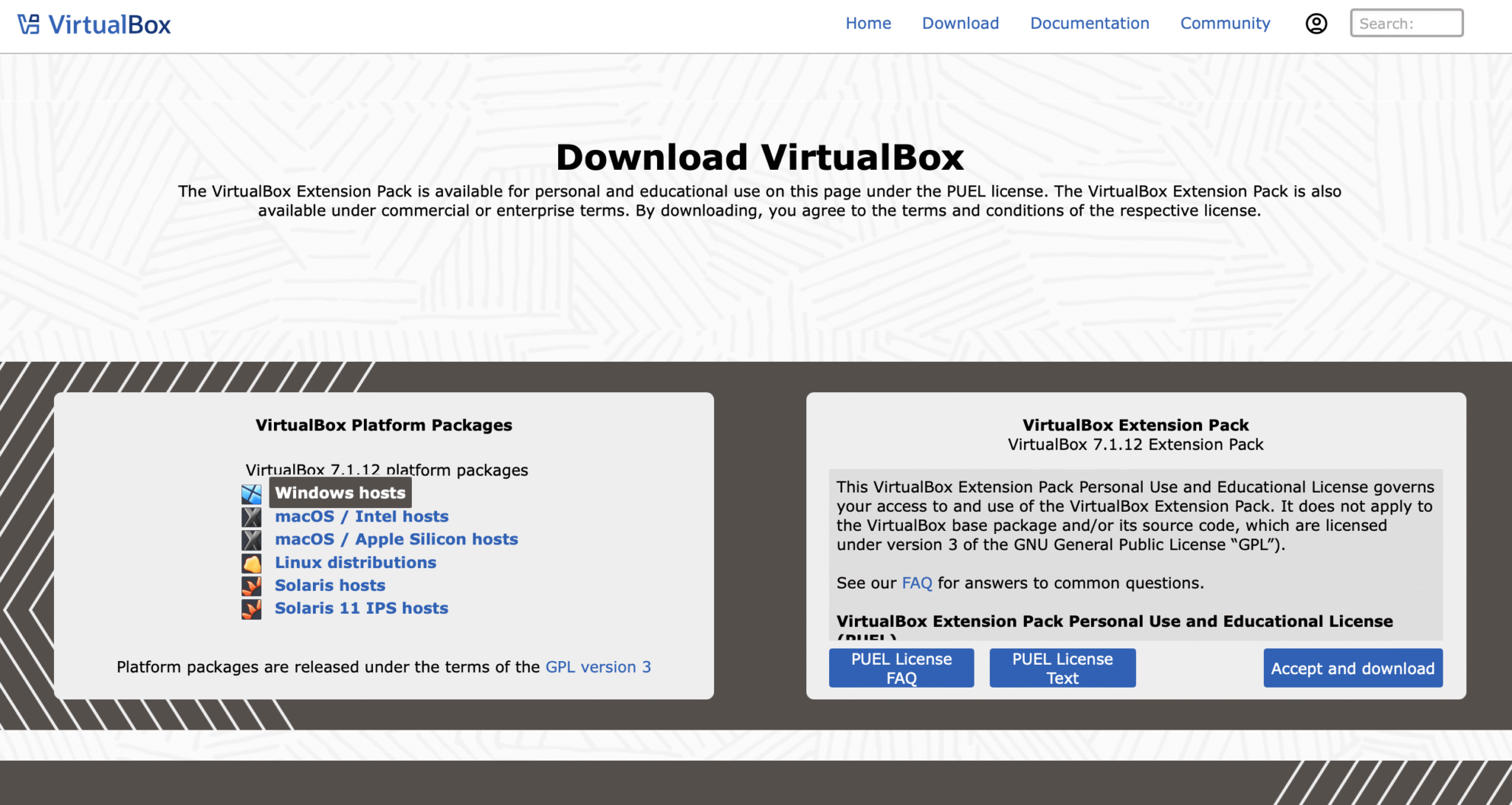Click the VirtualBox logo icon
Viewport: 1512px width, 805px height.
pyautogui.click(x=29, y=24)
